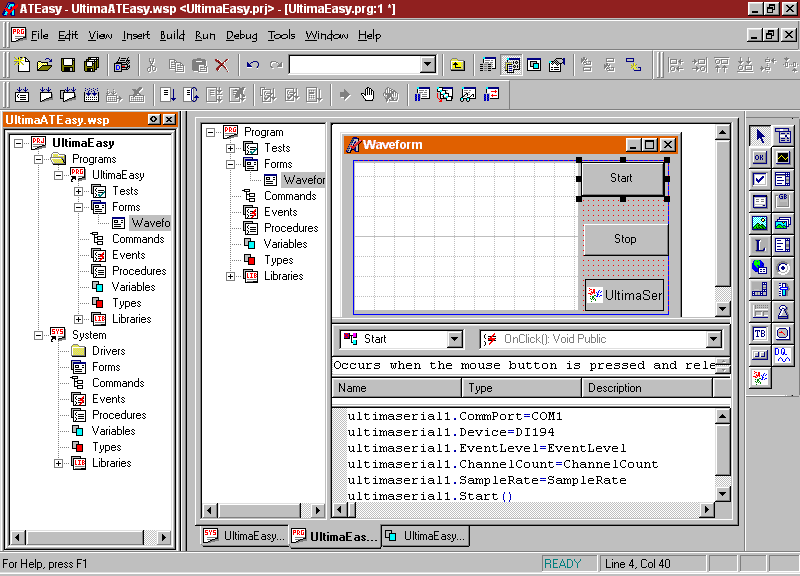The width and height of the screenshot is (800, 576).
Task: Select Drivers folder under System
Action: click(108, 351)
